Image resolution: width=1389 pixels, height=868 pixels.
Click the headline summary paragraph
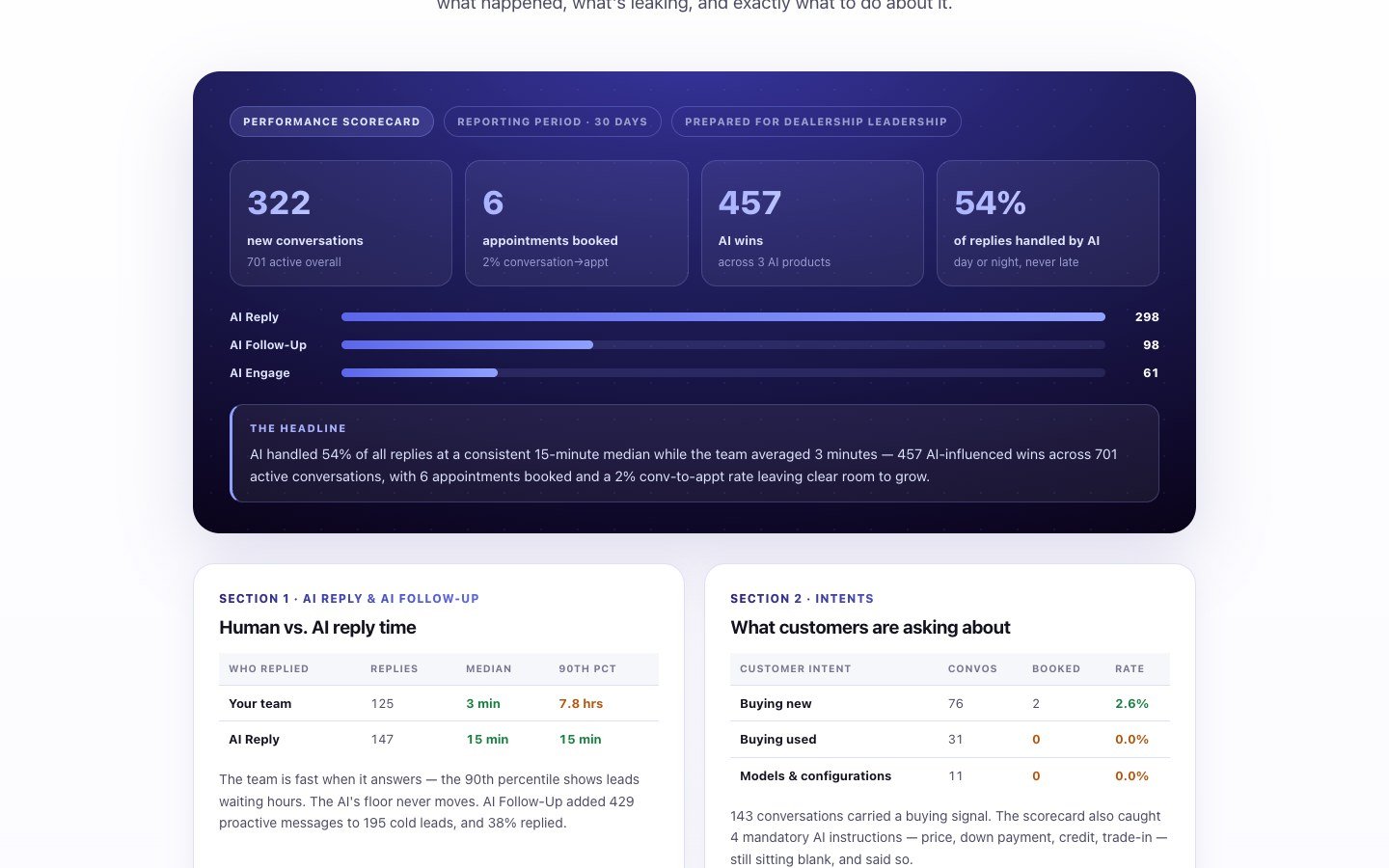click(x=684, y=465)
